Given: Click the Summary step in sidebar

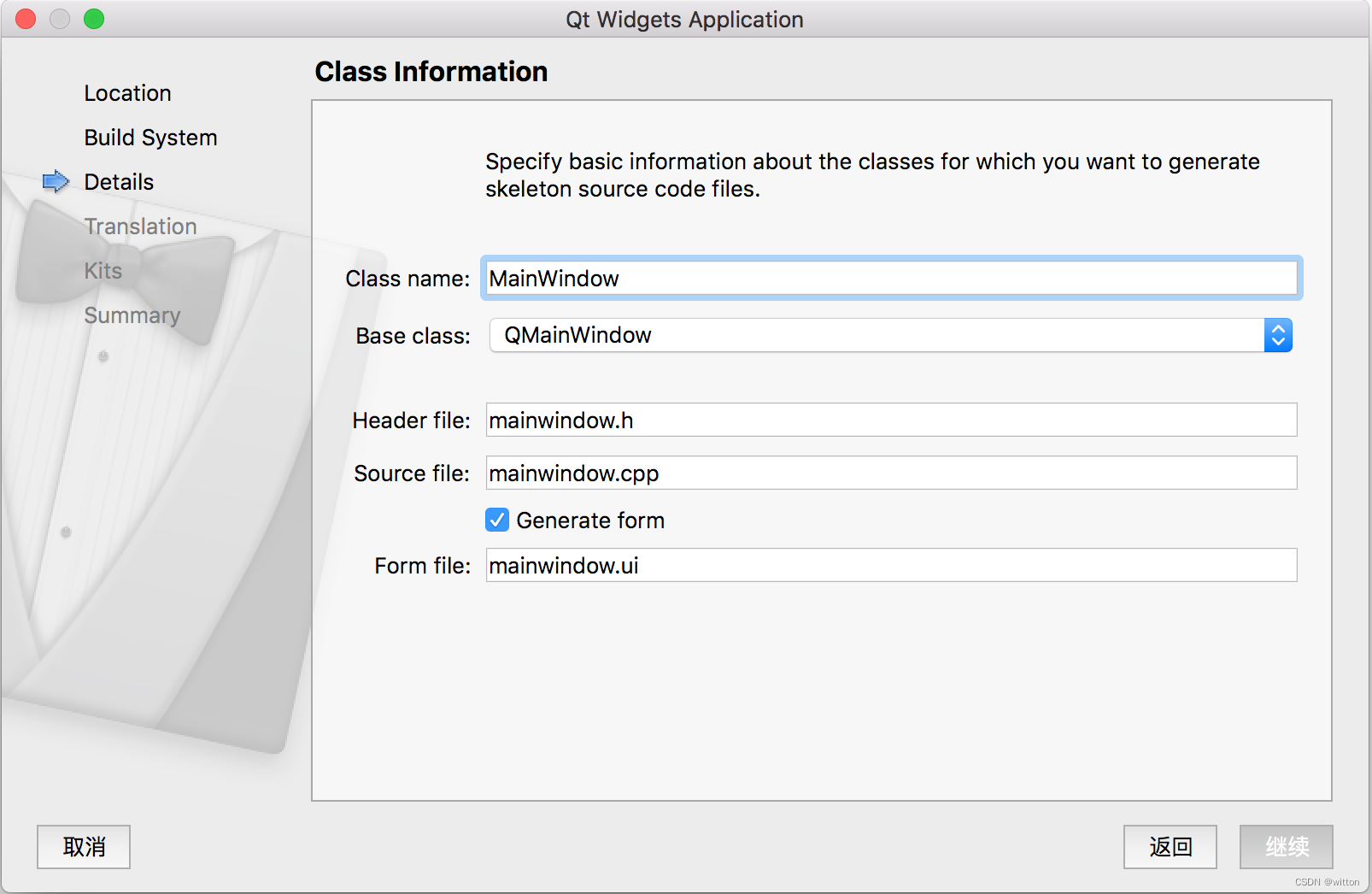Looking at the screenshot, I should [x=132, y=315].
